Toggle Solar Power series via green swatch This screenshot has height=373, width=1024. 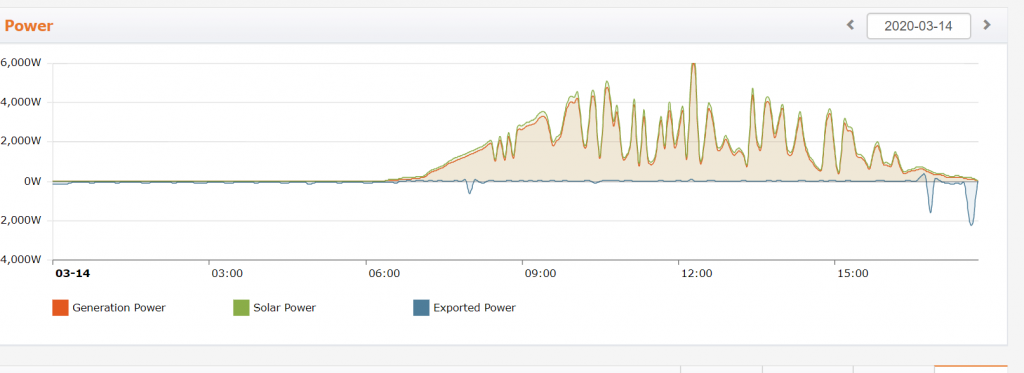pos(241,308)
